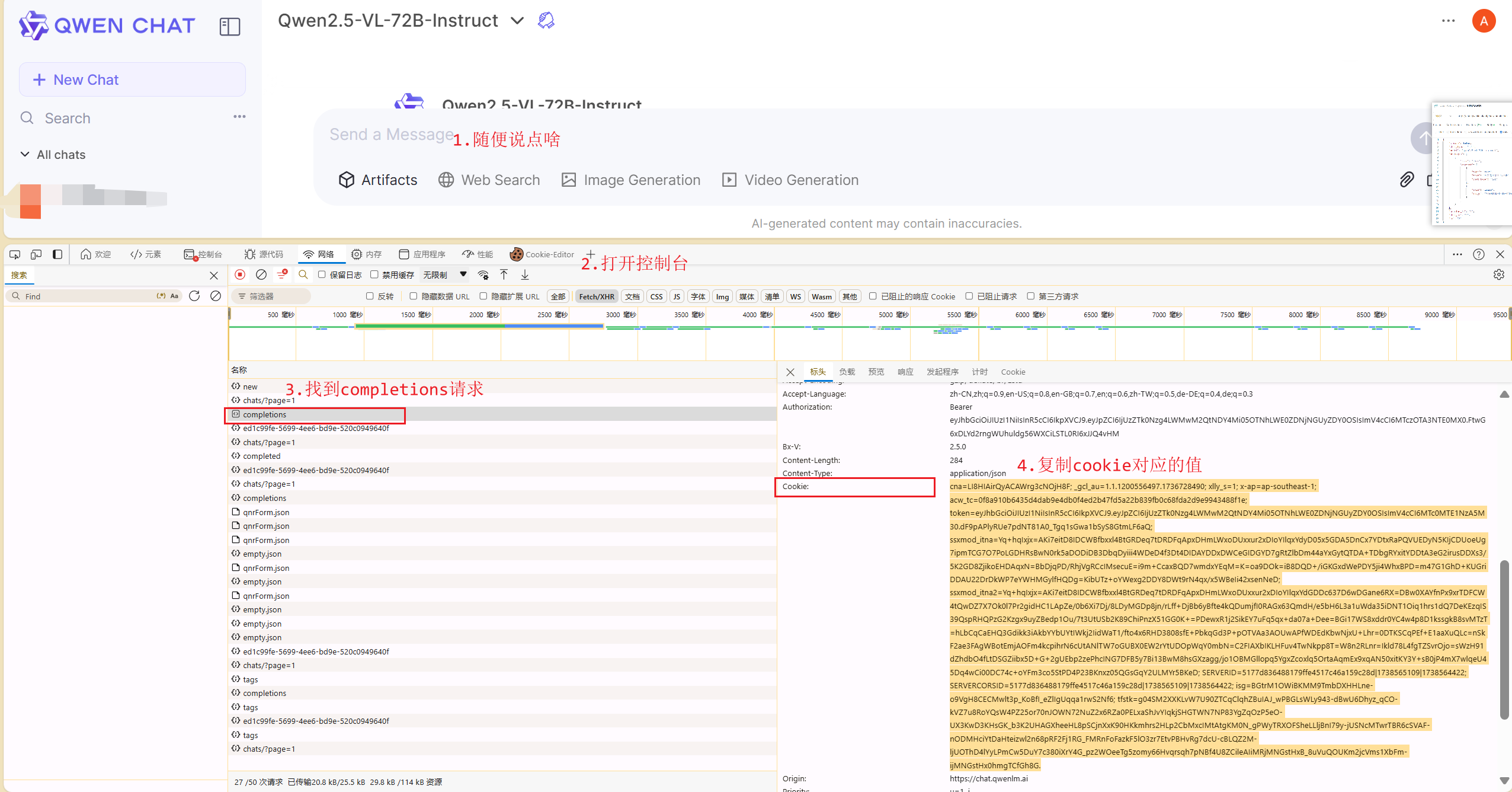Check the 已阻止请求 checkbox
Screen dimensions: 1512x792
click(x=969, y=296)
